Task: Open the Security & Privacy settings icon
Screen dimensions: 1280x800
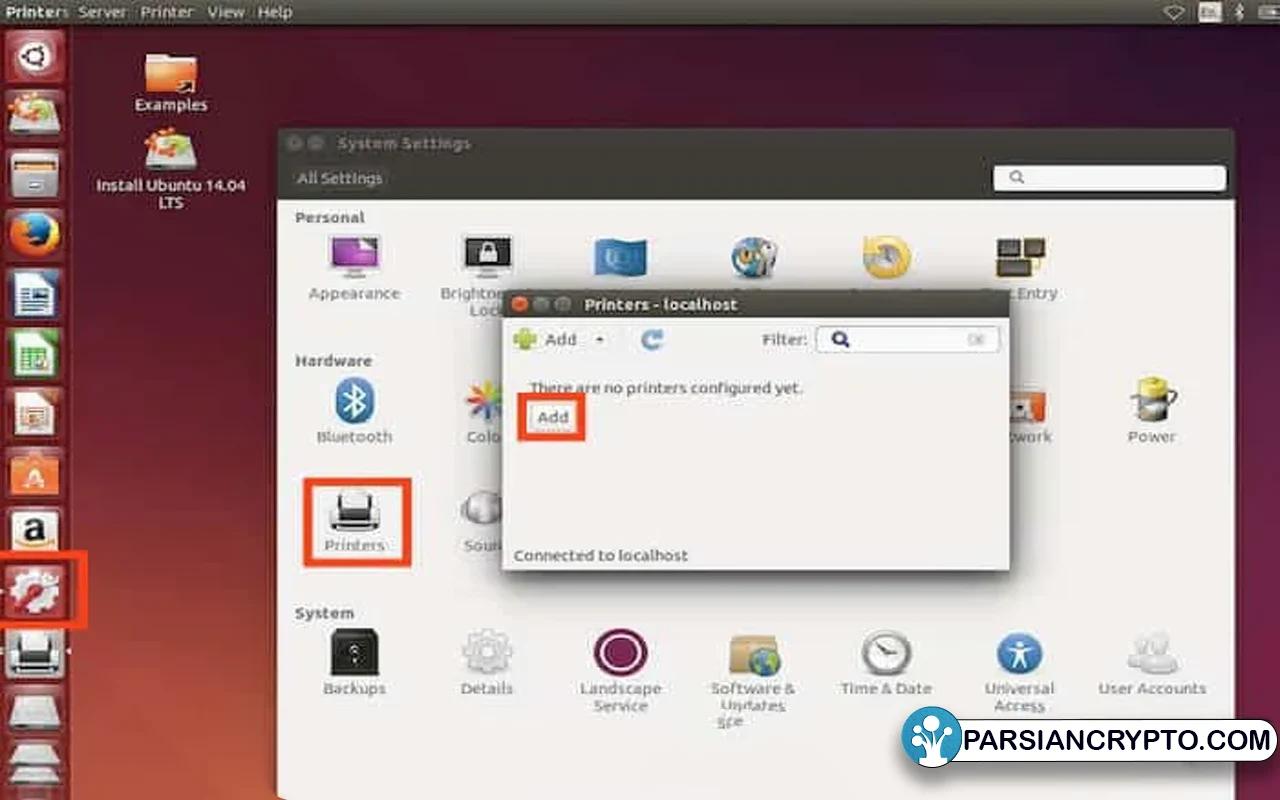Action: pyautogui.click(x=887, y=257)
